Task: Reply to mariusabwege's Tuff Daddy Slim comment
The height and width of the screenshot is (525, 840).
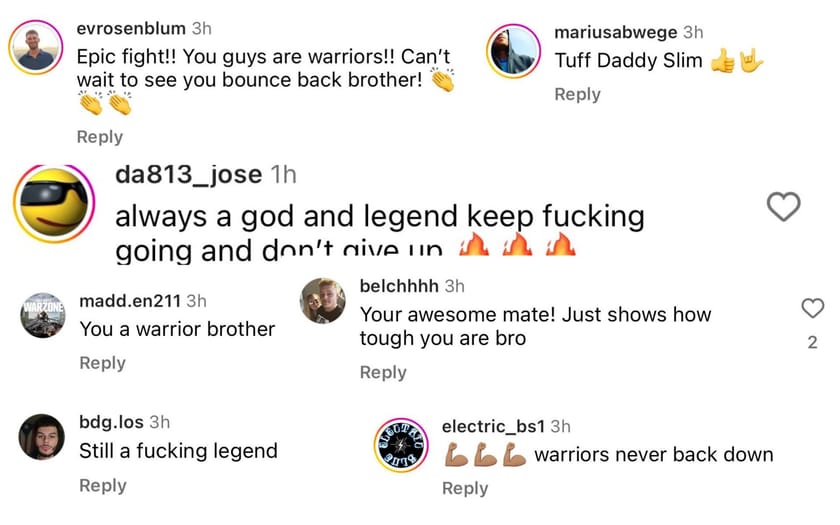Action: pyautogui.click(x=578, y=94)
